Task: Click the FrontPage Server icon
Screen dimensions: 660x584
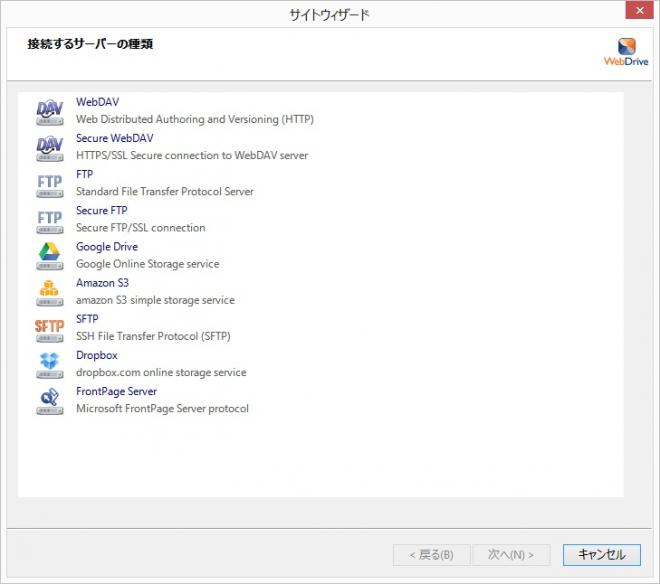Action: coord(50,401)
